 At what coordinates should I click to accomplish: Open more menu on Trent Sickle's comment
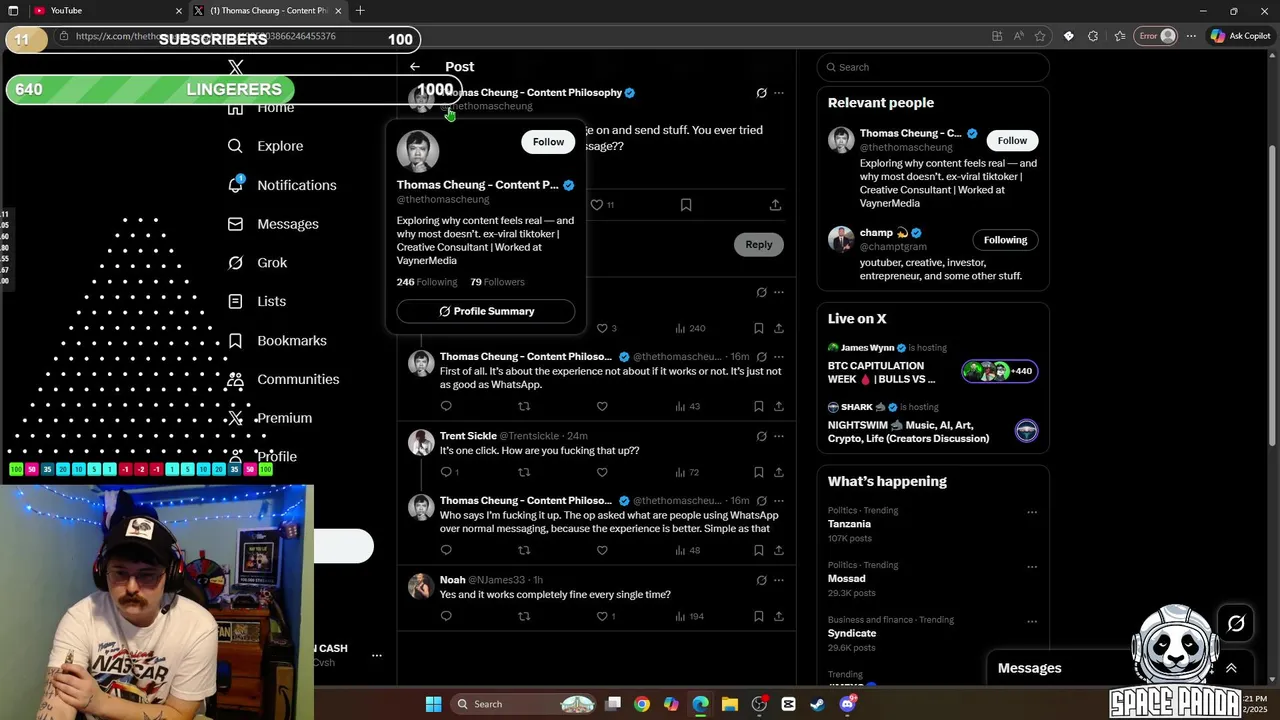pyautogui.click(x=779, y=436)
